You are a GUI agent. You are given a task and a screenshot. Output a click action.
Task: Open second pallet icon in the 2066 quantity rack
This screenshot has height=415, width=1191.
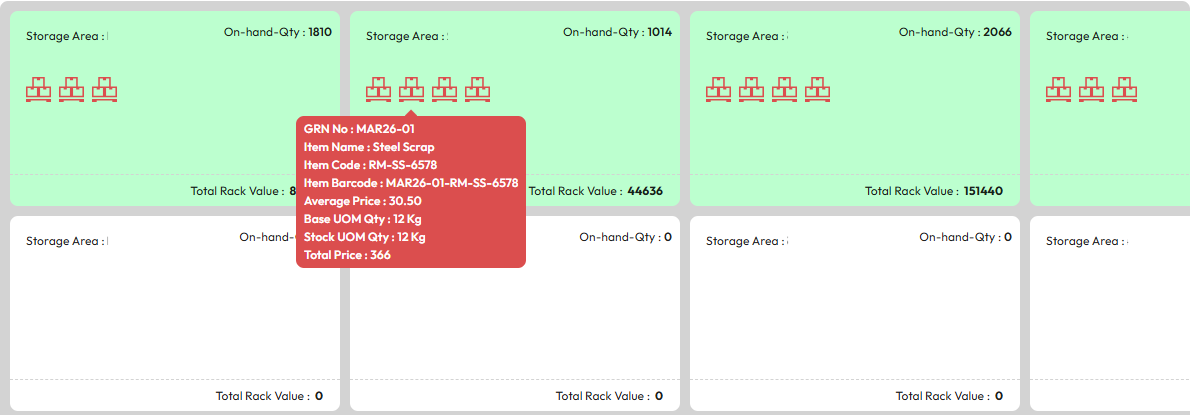[751, 89]
